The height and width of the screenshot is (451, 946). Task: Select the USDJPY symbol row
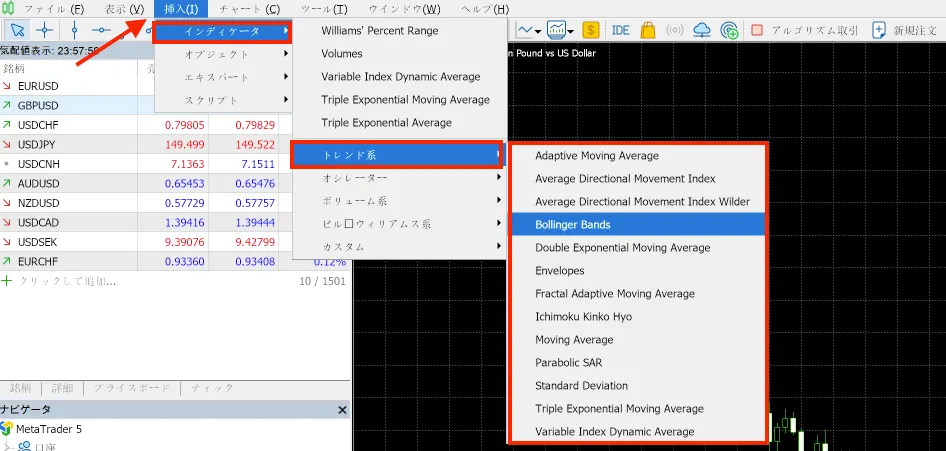tap(38, 144)
